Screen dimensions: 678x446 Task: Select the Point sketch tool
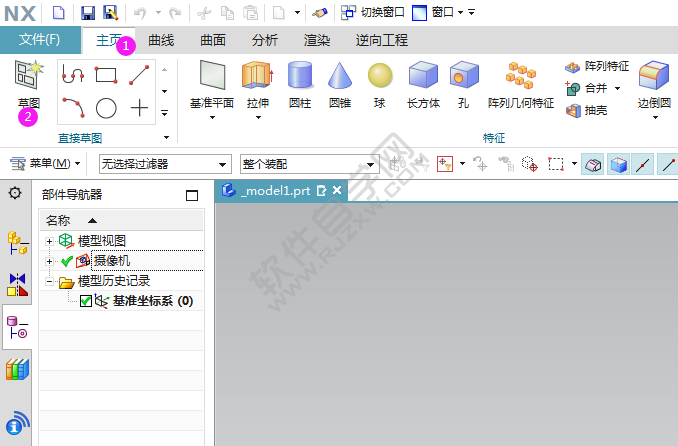tap(139, 108)
